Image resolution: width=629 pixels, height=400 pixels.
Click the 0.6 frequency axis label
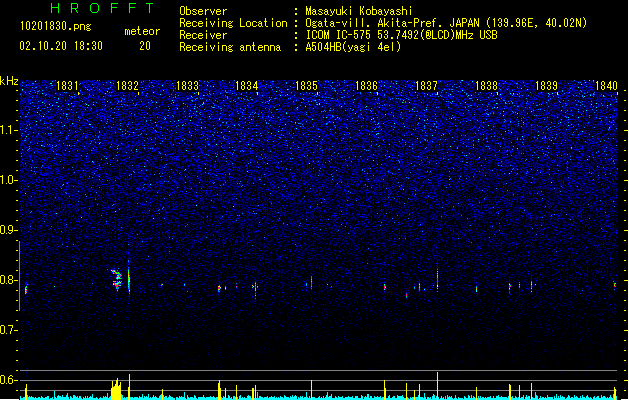[8, 380]
